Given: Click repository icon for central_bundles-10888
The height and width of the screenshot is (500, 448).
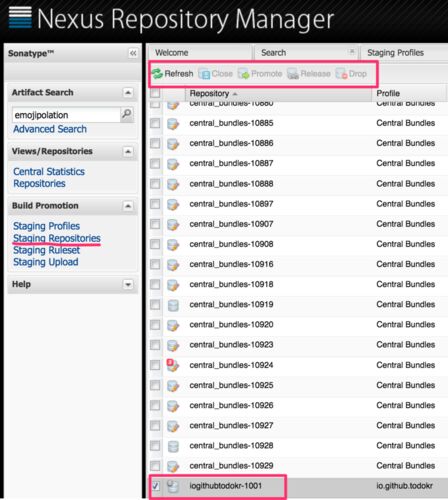Looking at the screenshot, I should [x=173, y=184].
